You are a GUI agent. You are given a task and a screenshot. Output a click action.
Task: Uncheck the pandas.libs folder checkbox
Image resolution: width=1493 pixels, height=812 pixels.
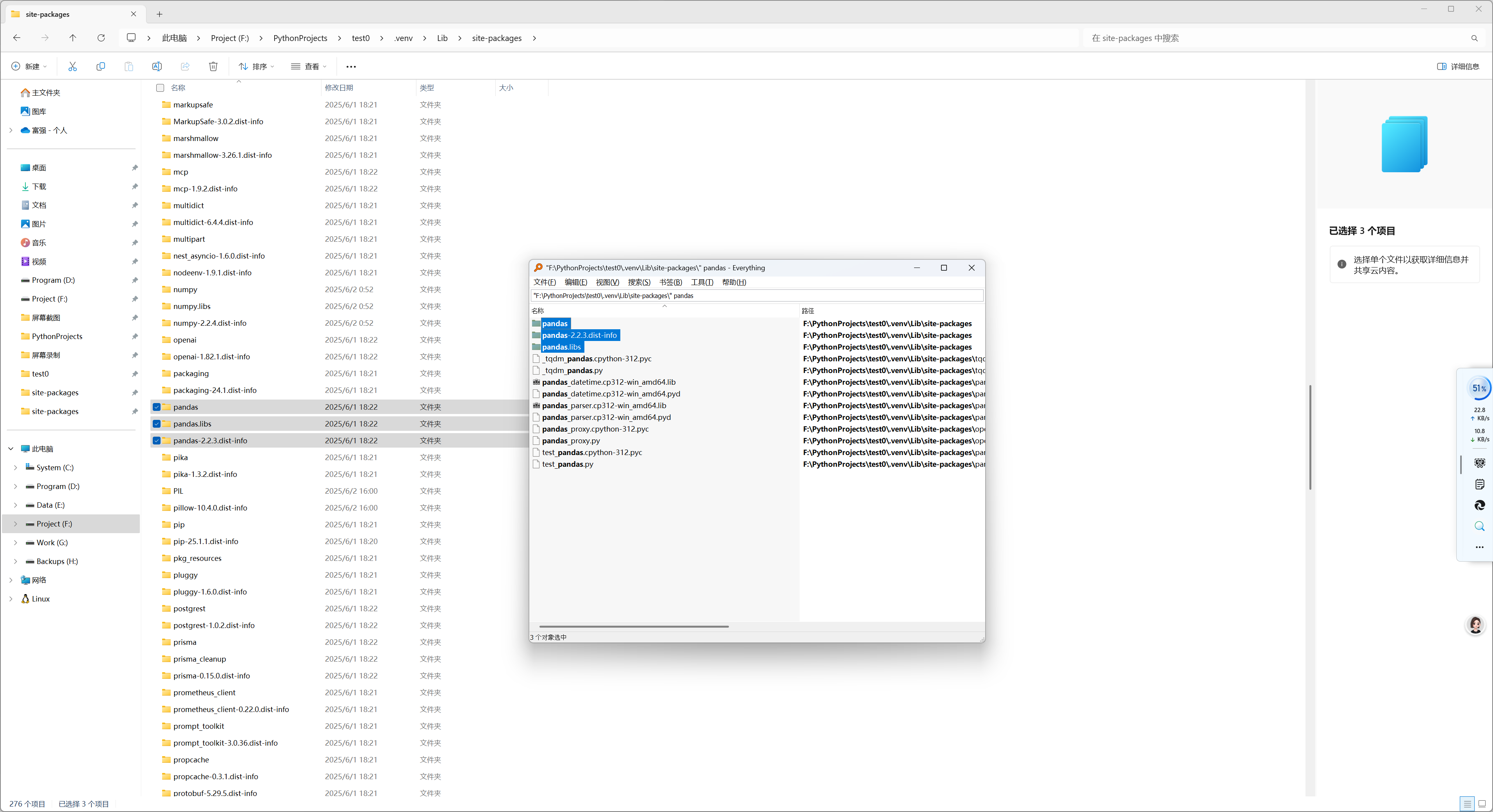pos(157,424)
